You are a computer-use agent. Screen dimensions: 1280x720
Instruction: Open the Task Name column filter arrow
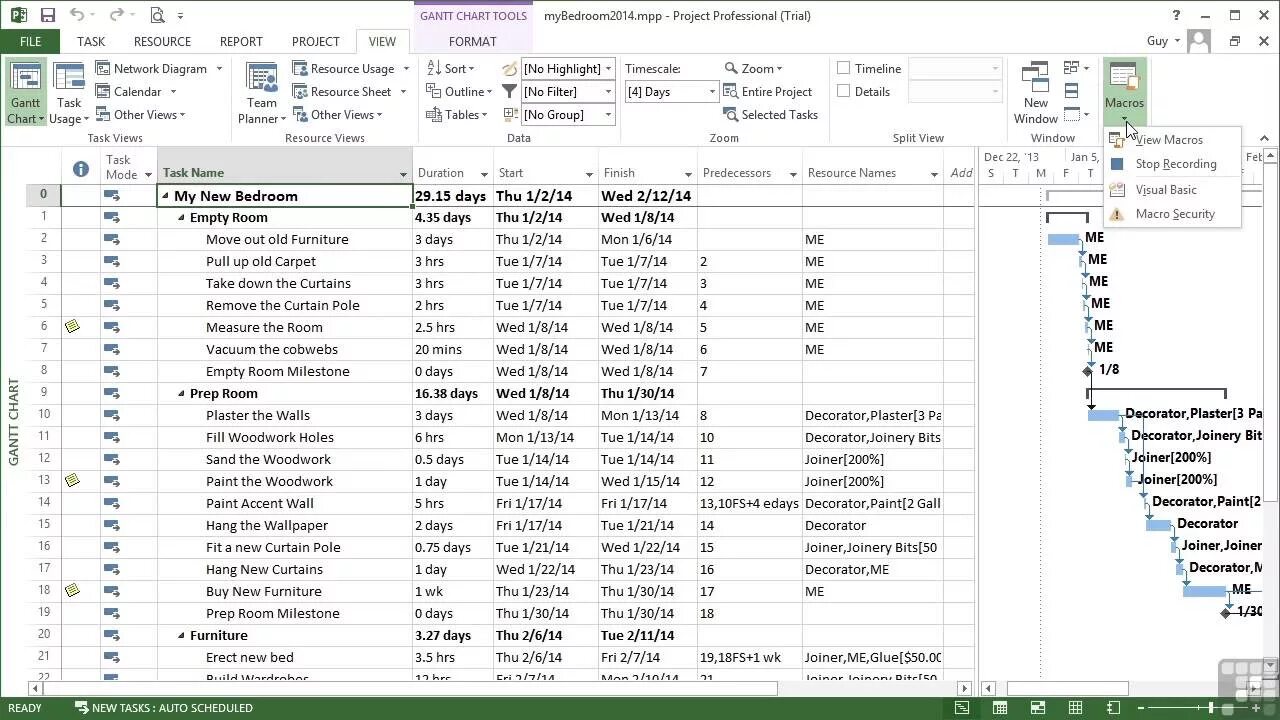[404, 174]
